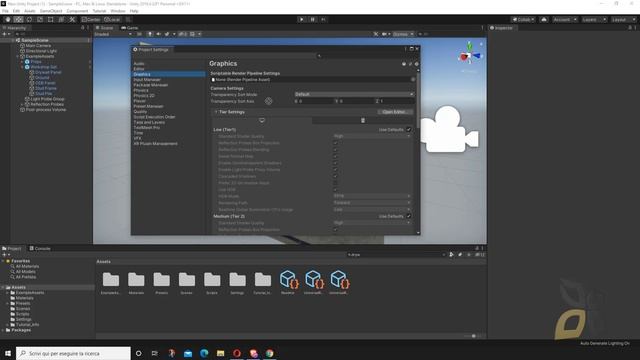Select the Rotate tool in toolbar
This screenshot has width=640, height=360.
click(x=29, y=19)
